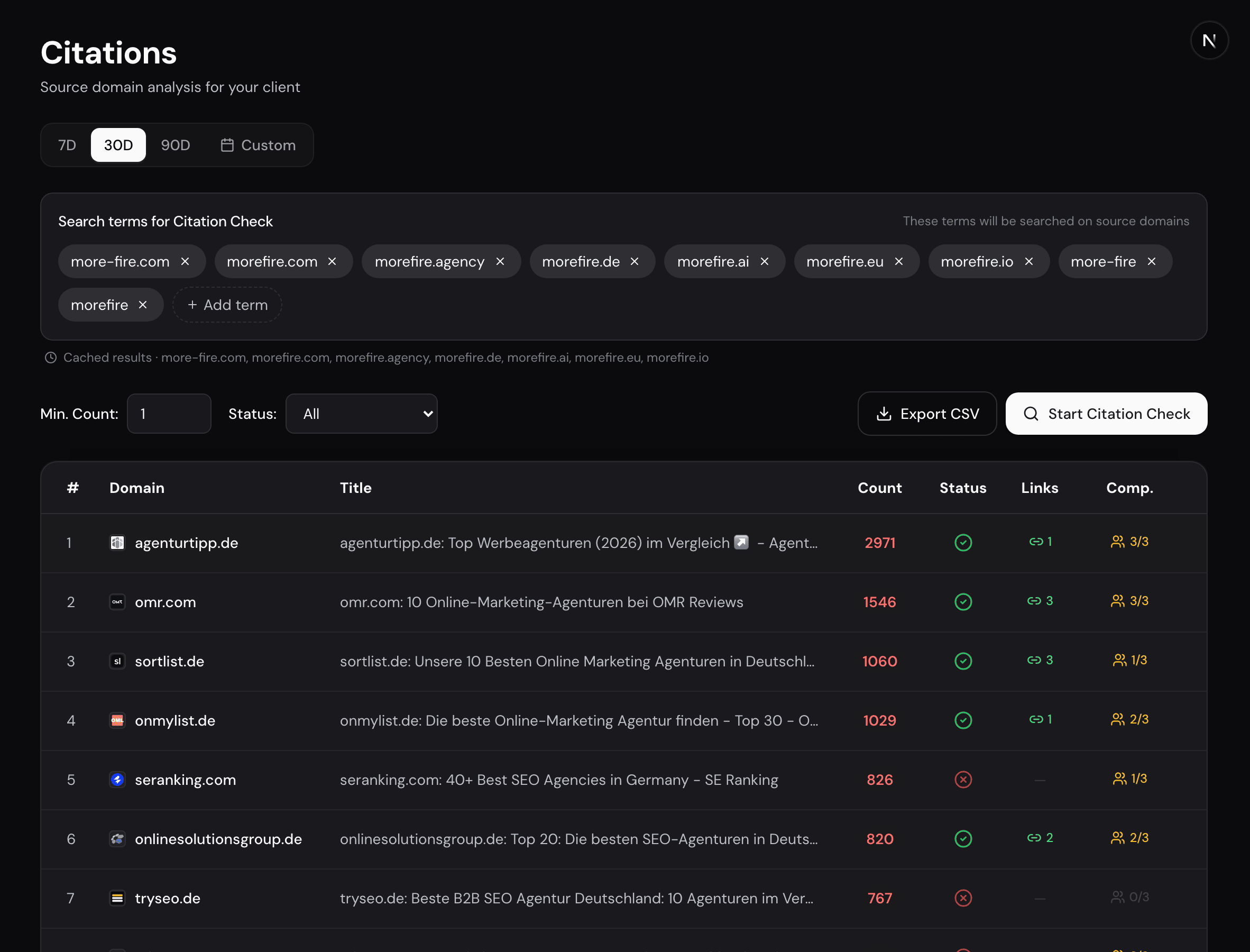
Task: Click the green status check for onlinesolutionsgroup.de
Action: pos(963,839)
